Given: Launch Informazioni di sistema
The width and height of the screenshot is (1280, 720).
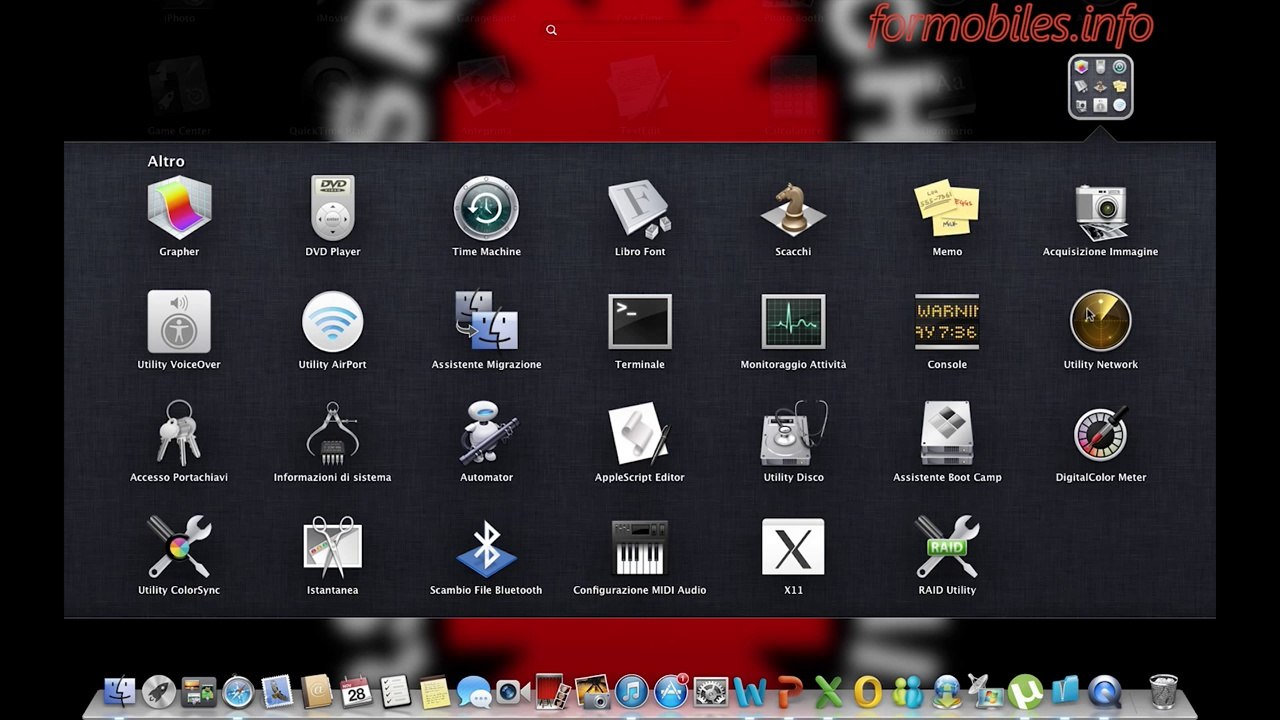Looking at the screenshot, I should (332, 434).
